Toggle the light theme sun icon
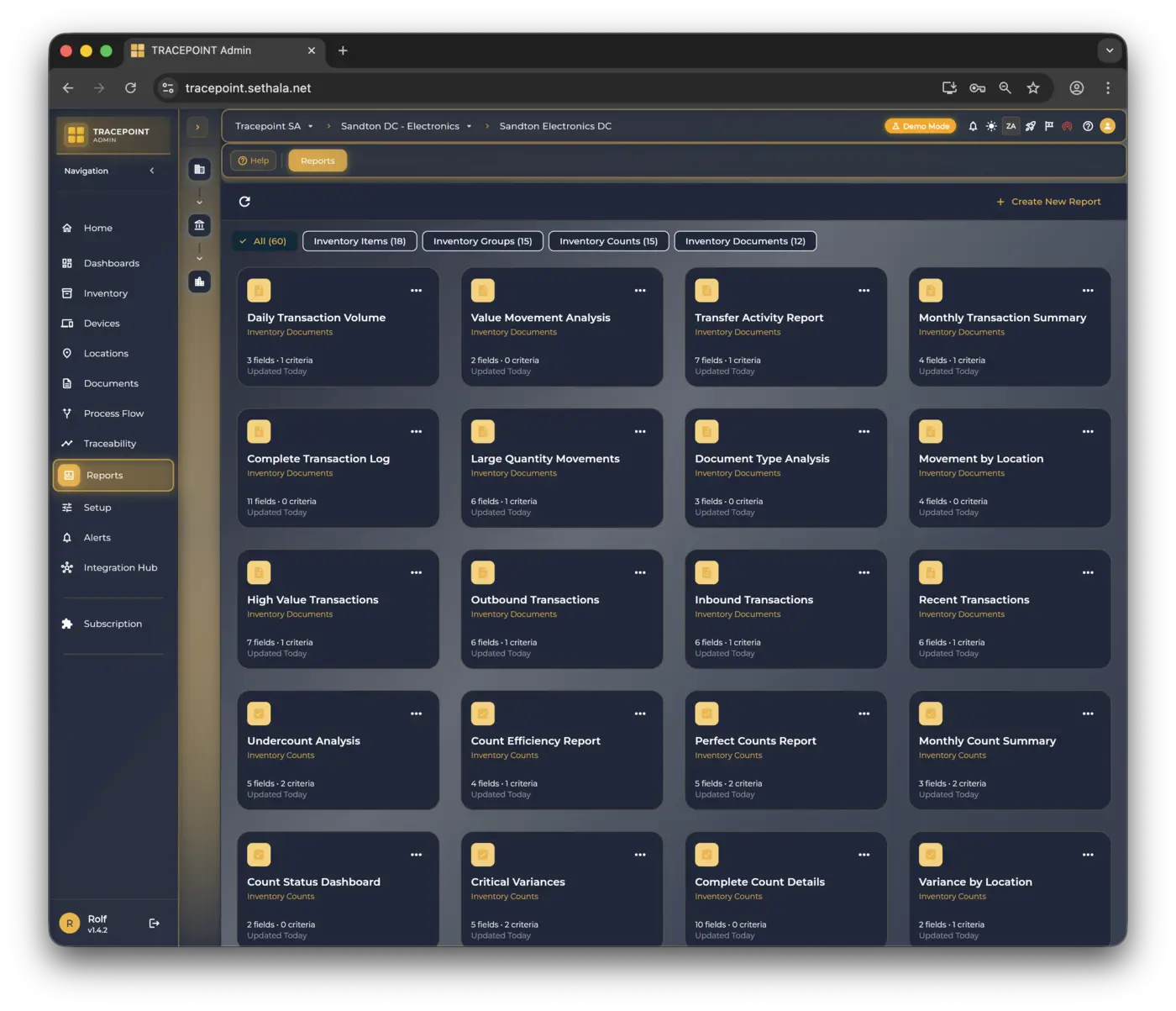This screenshot has width=1176, height=1011. 991,126
